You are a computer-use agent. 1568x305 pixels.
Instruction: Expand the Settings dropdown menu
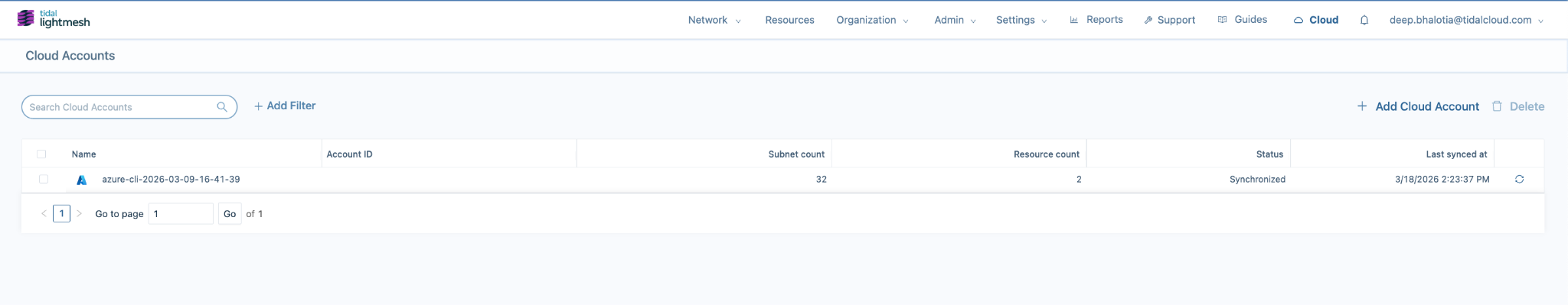[x=1021, y=20]
